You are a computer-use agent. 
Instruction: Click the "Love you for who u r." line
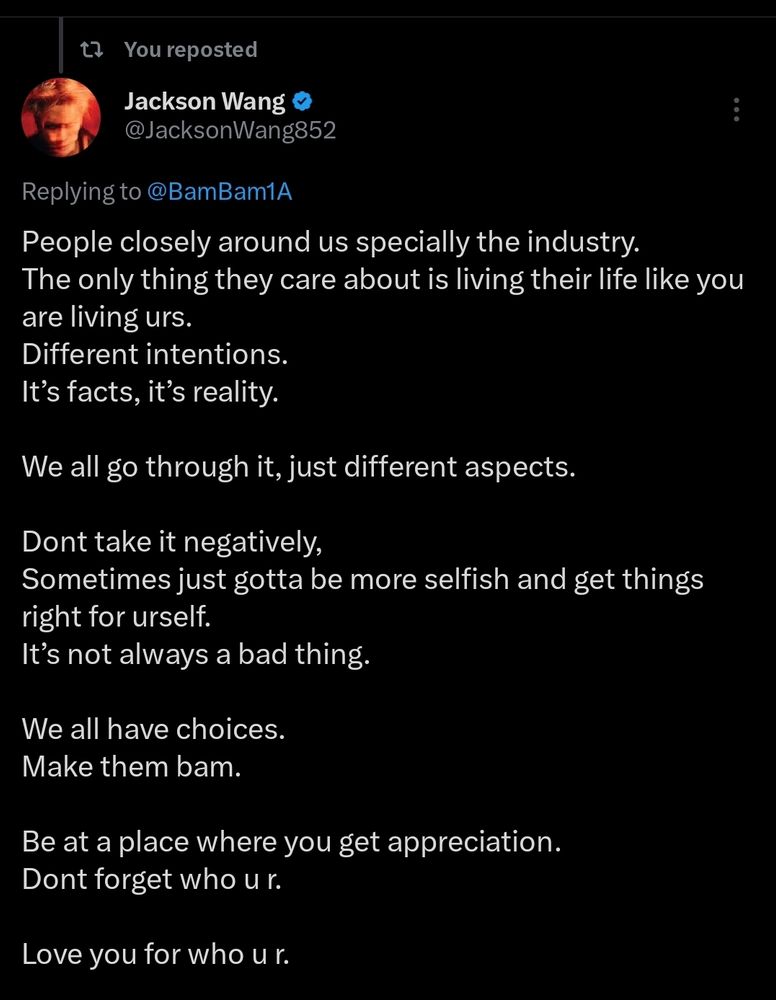click(x=155, y=953)
